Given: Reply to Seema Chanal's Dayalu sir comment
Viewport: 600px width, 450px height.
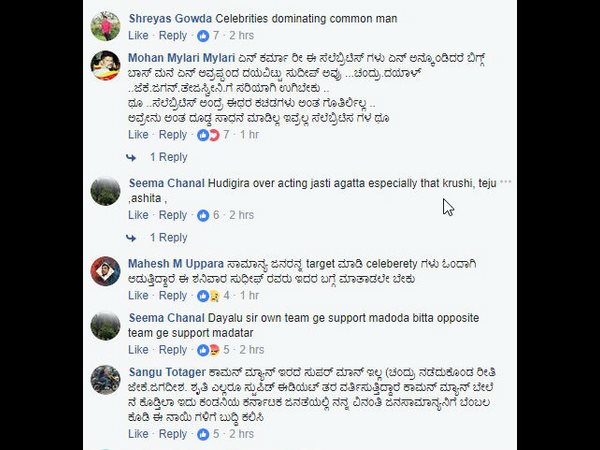Looking at the screenshot, I should pos(173,350).
